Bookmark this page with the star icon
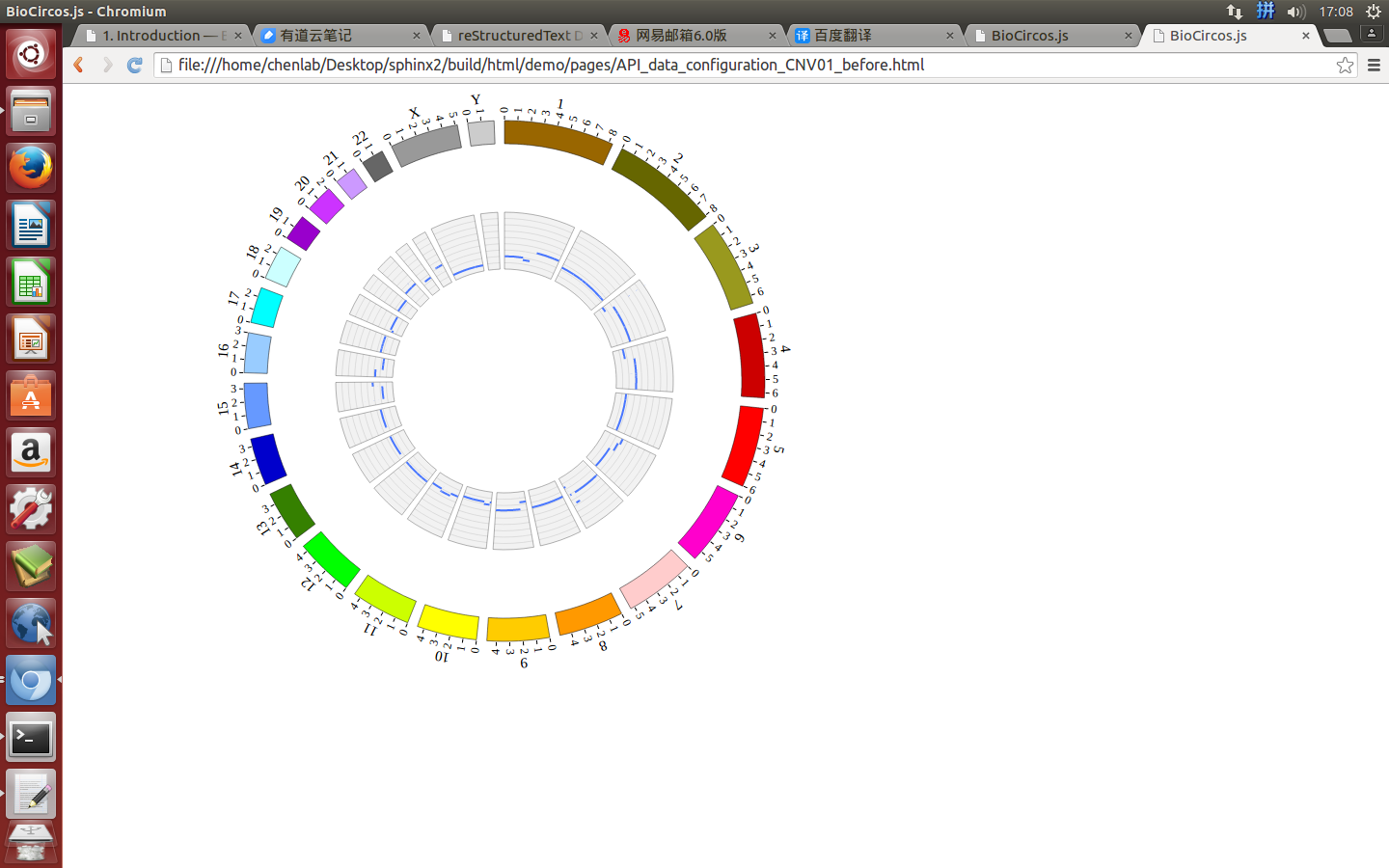Image resolution: width=1389 pixels, height=868 pixels. pyautogui.click(x=1345, y=65)
